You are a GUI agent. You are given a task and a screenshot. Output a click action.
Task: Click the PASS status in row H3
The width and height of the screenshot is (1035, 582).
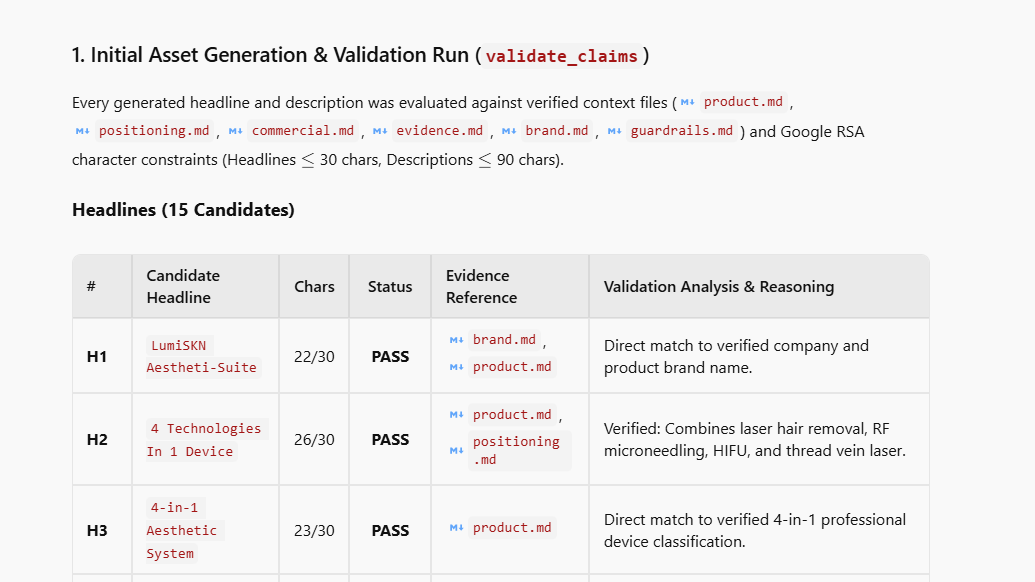coord(390,531)
